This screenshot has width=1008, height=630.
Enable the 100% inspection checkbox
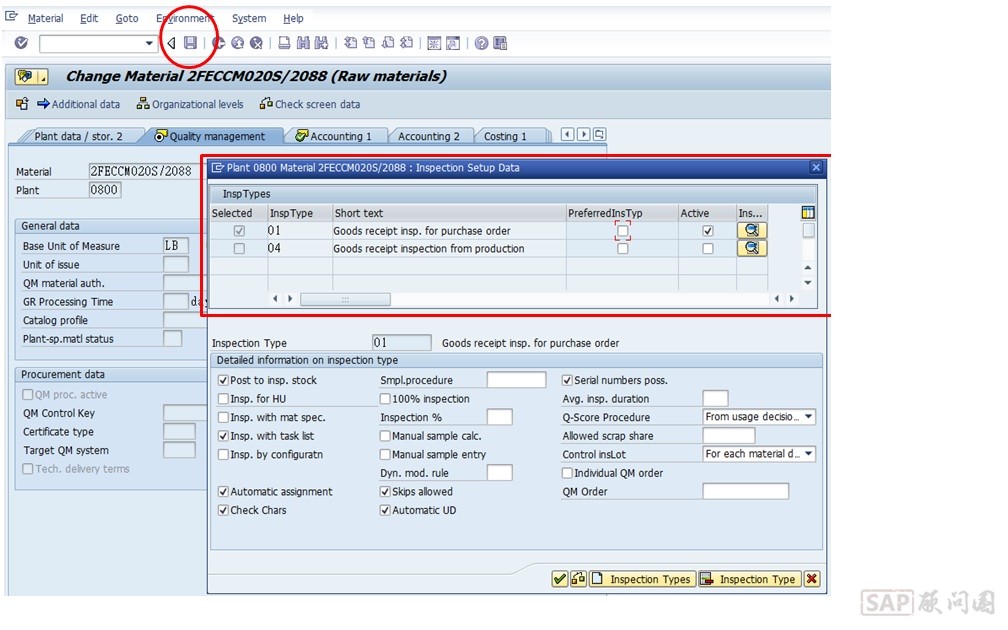(x=385, y=399)
